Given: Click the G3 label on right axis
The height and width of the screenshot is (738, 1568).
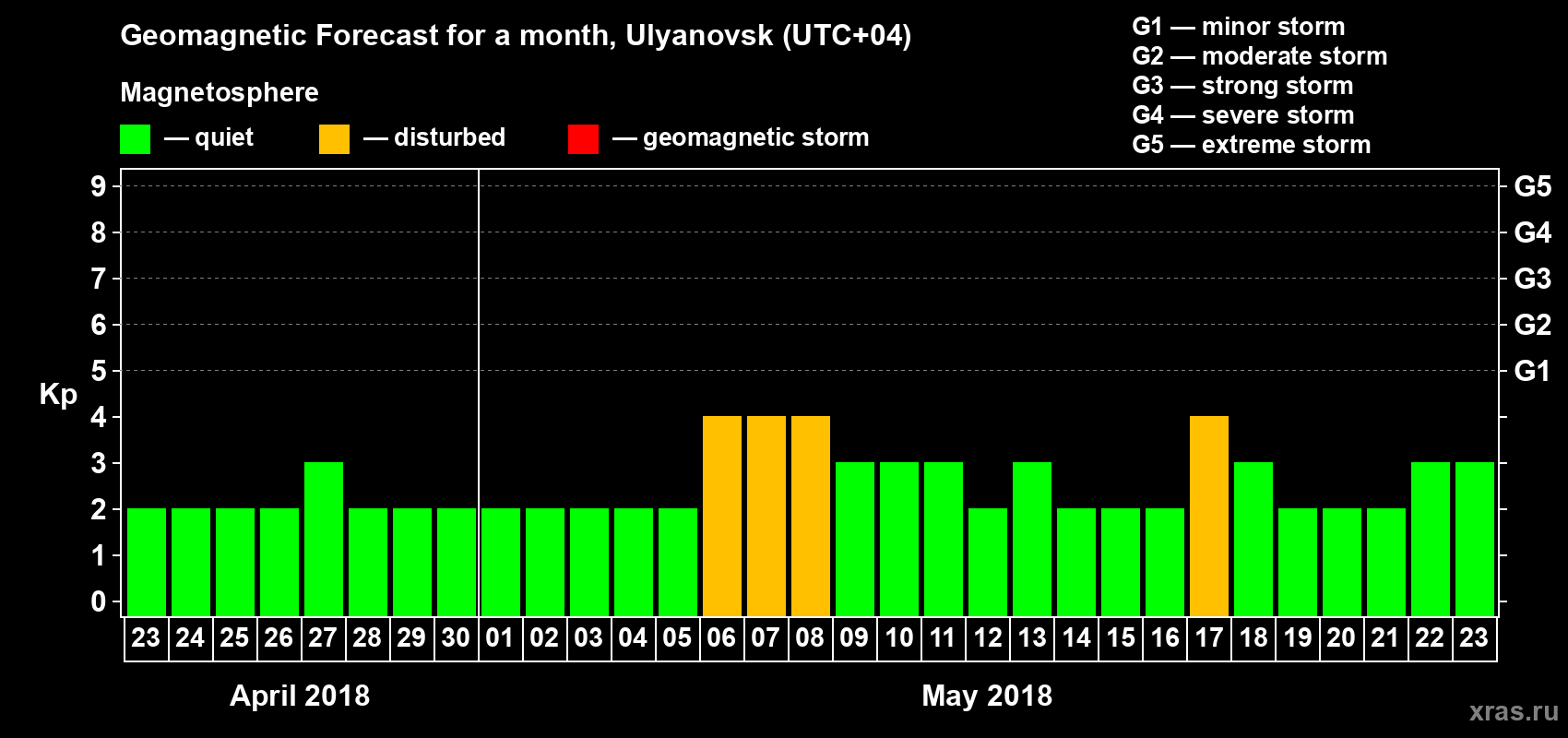Looking at the screenshot, I should (1533, 279).
